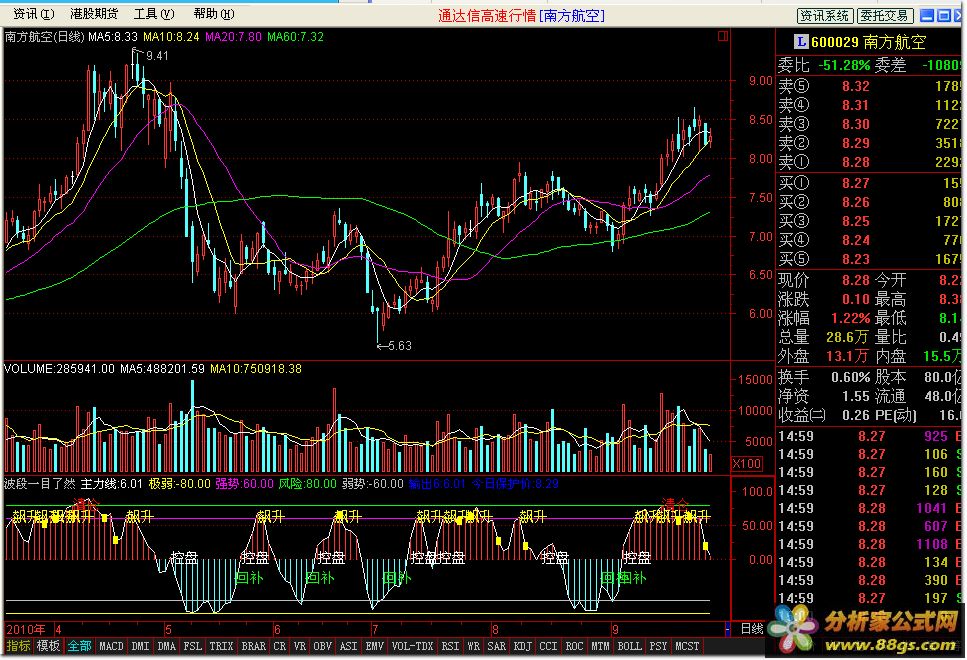
Task: Open the 资讯 menu
Action: click(33, 14)
